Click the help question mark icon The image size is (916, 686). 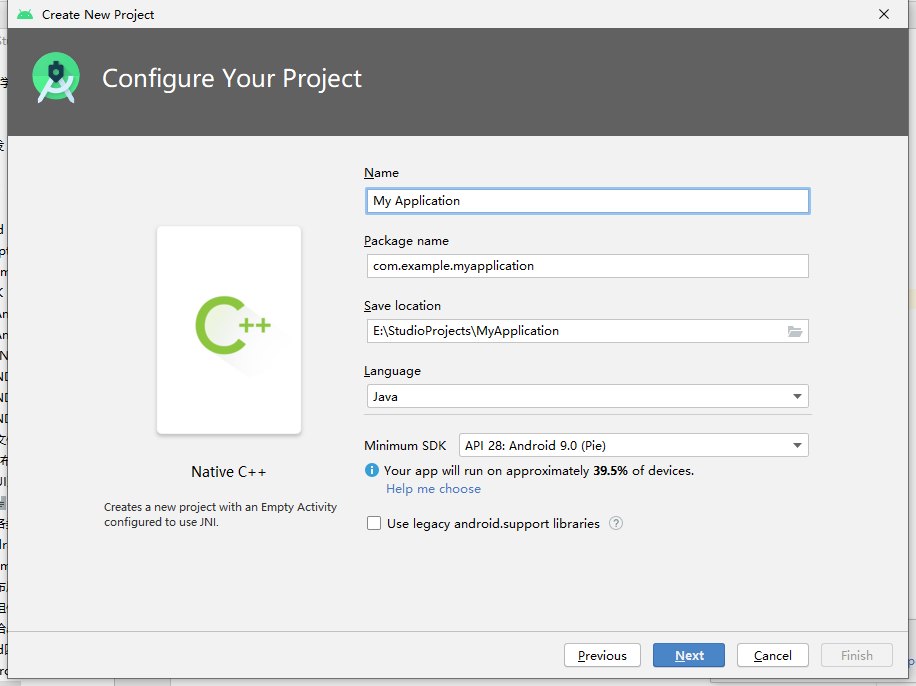(616, 523)
